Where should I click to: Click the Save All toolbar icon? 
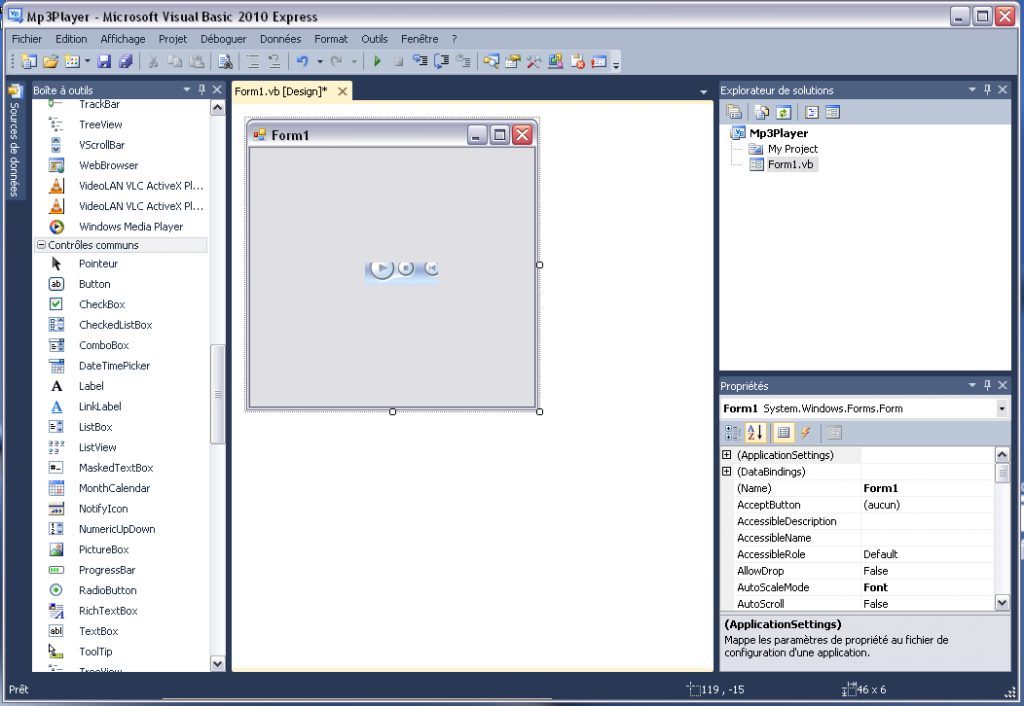coord(125,61)
